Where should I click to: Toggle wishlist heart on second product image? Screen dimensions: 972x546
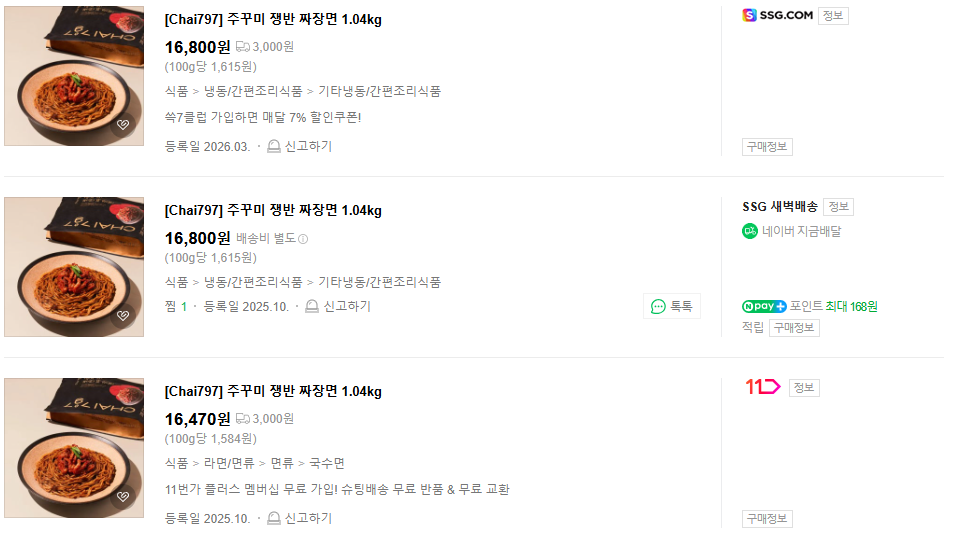tap(123, 315)
